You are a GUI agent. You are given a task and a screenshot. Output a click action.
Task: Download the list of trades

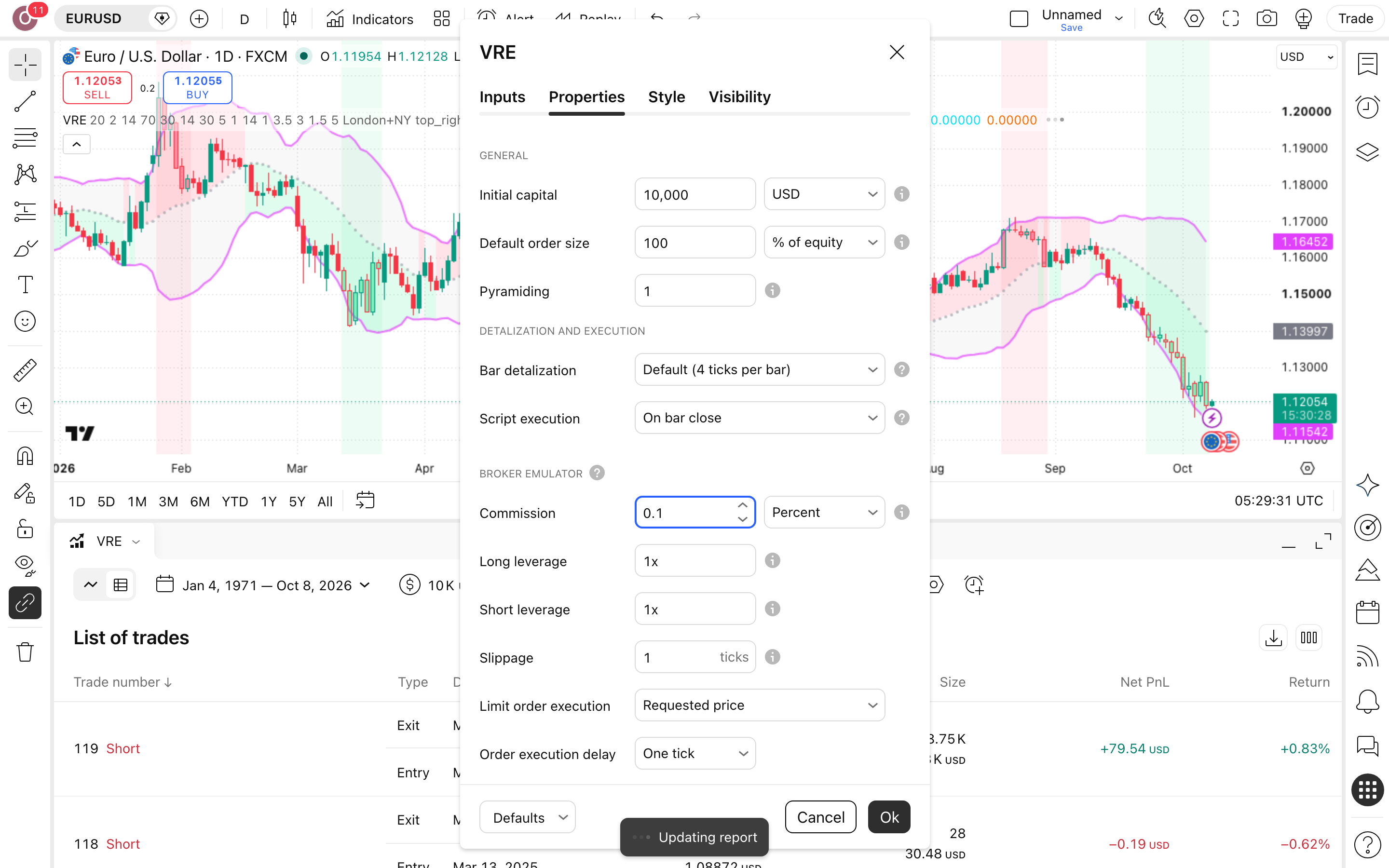(1273, 638)
